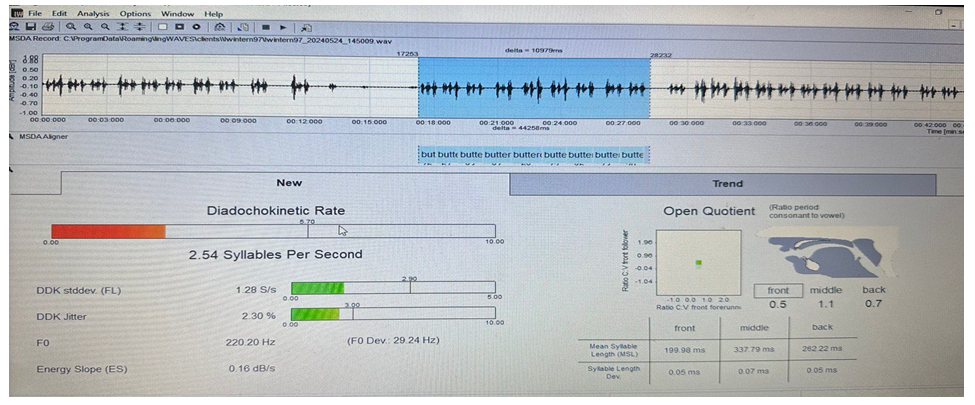Switch to the Trend tab
The image size is (975, 405).
tap(727, 184)
